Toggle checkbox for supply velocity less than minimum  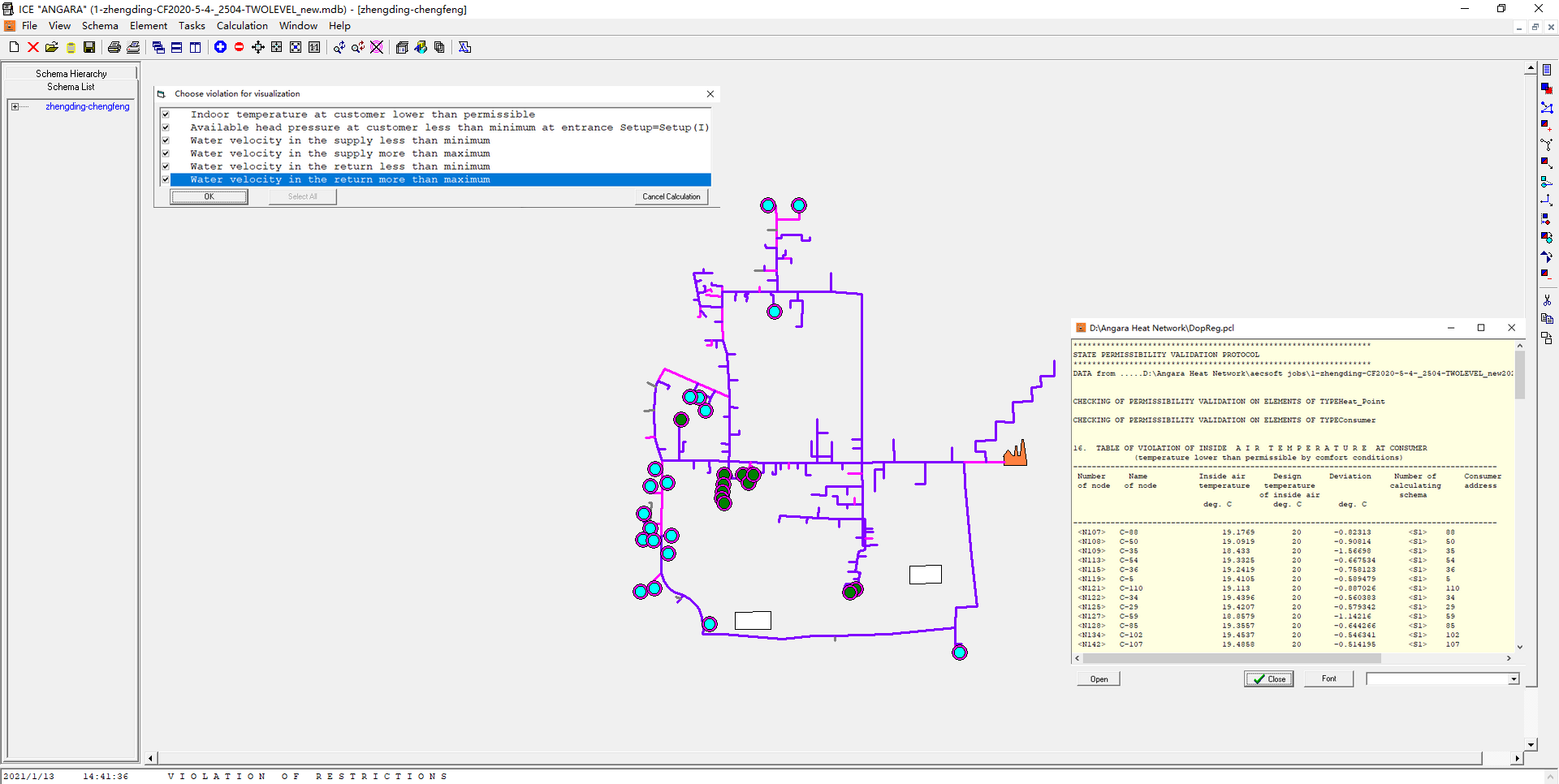[x=166, y=140]
